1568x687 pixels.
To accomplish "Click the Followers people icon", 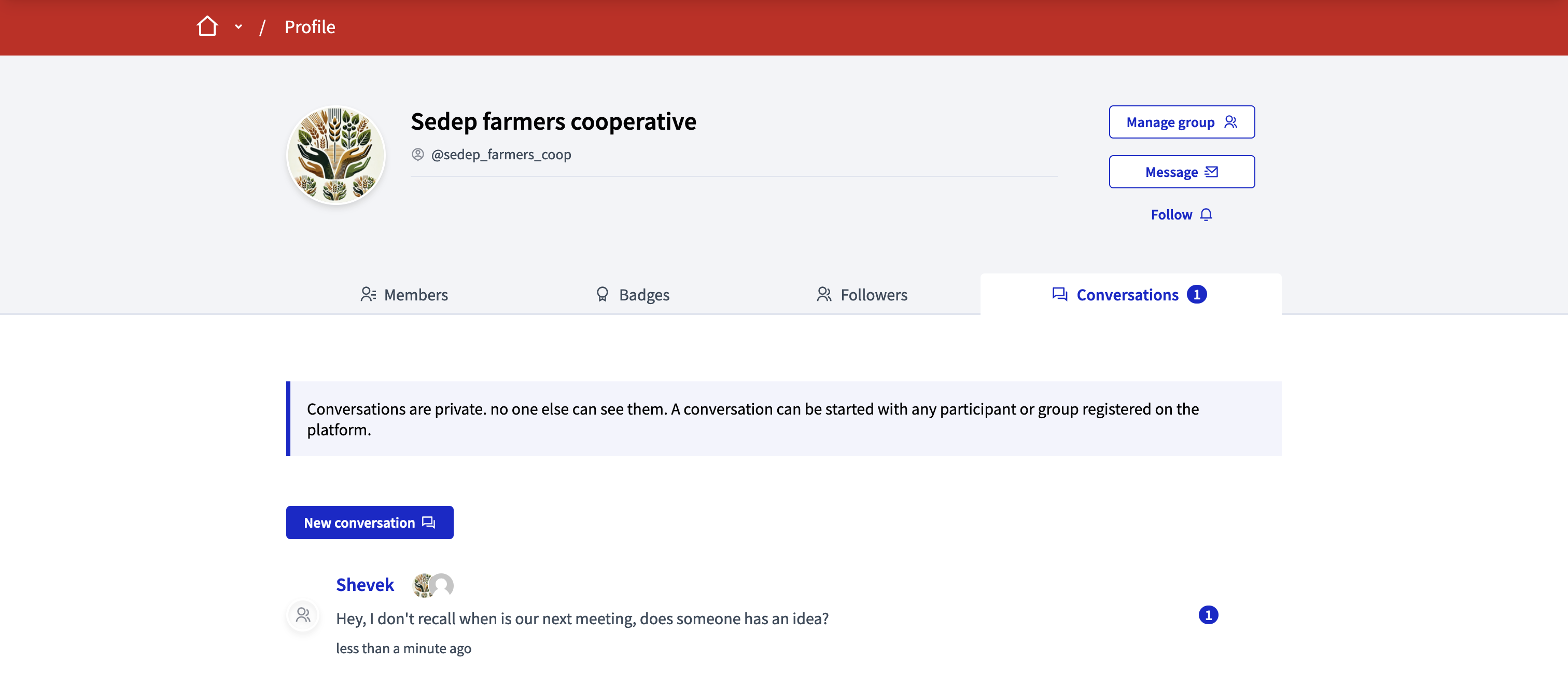I will [824, 293].
